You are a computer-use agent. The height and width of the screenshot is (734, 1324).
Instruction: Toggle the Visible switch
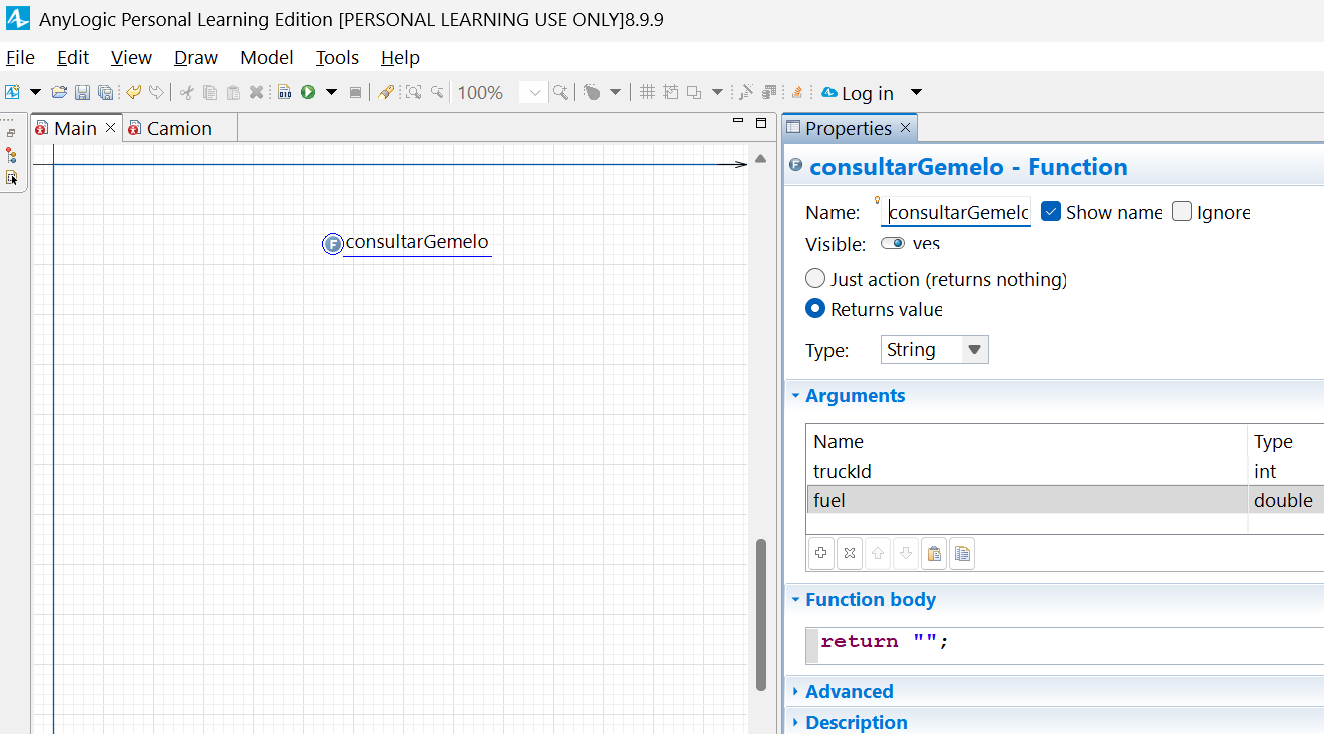pyautogui.click(x=893, y=243)
